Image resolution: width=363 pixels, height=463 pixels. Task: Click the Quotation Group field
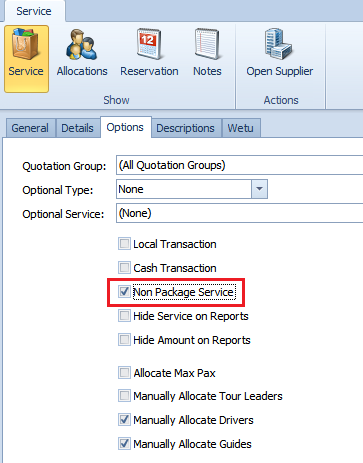coord(239,165)
